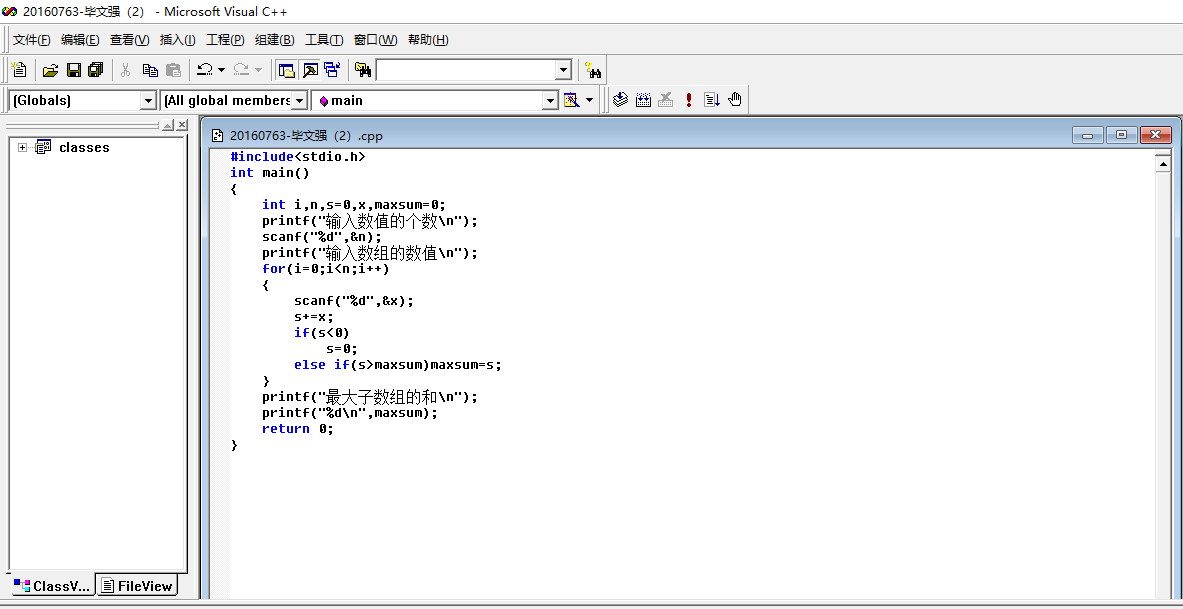
Task: Open the 工具(T) menu
Action: (x=324, y=40)
